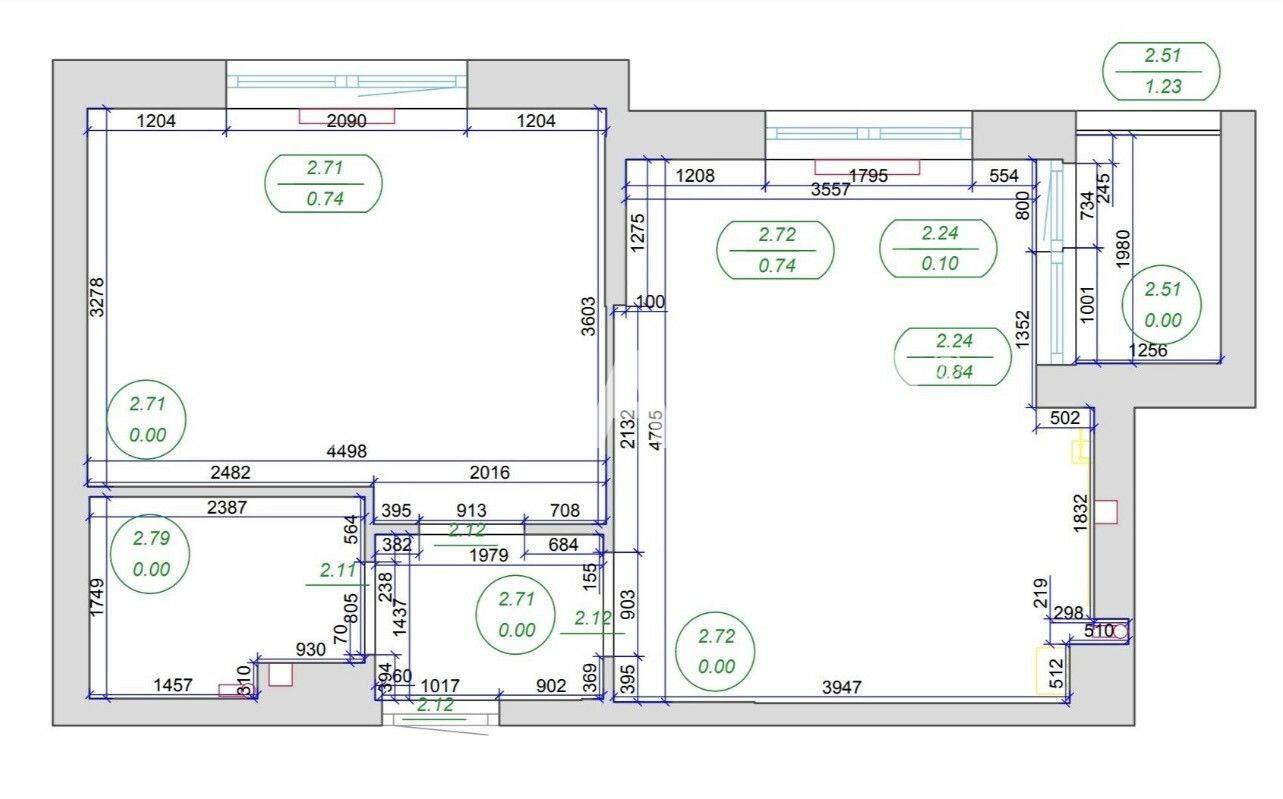Select the 3278 left wall dimension
Image resolution: width=1283 pixels, height=799 pixels.
pyautogui.click(x=97, y=297)
